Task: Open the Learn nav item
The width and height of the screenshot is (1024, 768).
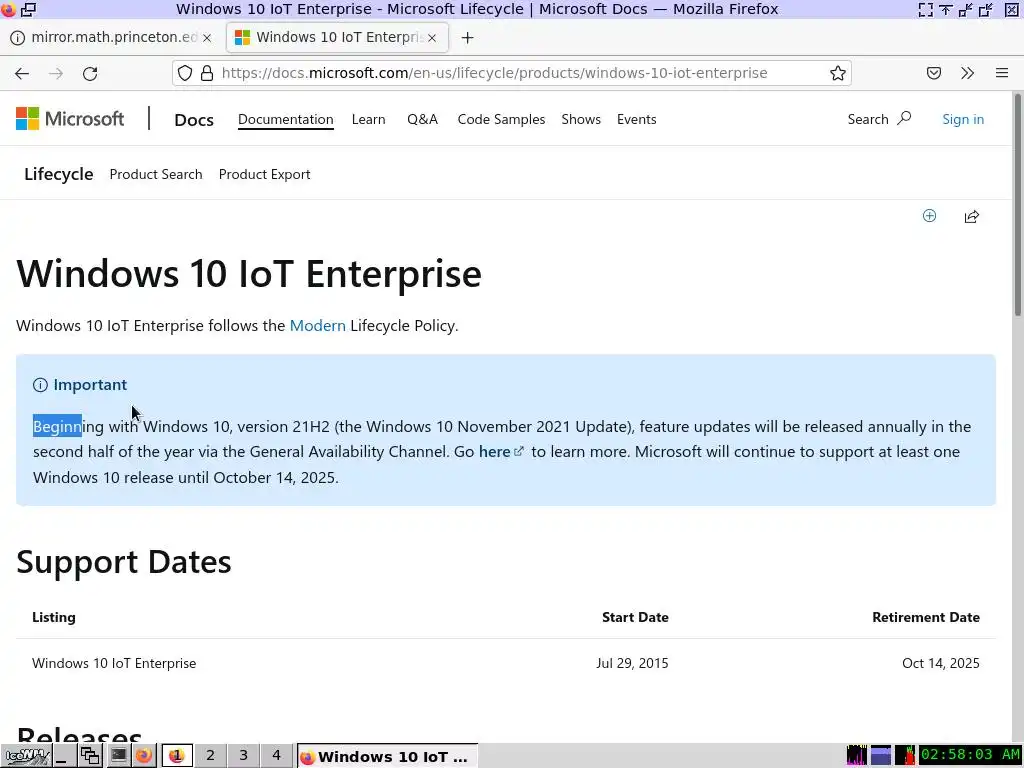Action: [368, 120]
